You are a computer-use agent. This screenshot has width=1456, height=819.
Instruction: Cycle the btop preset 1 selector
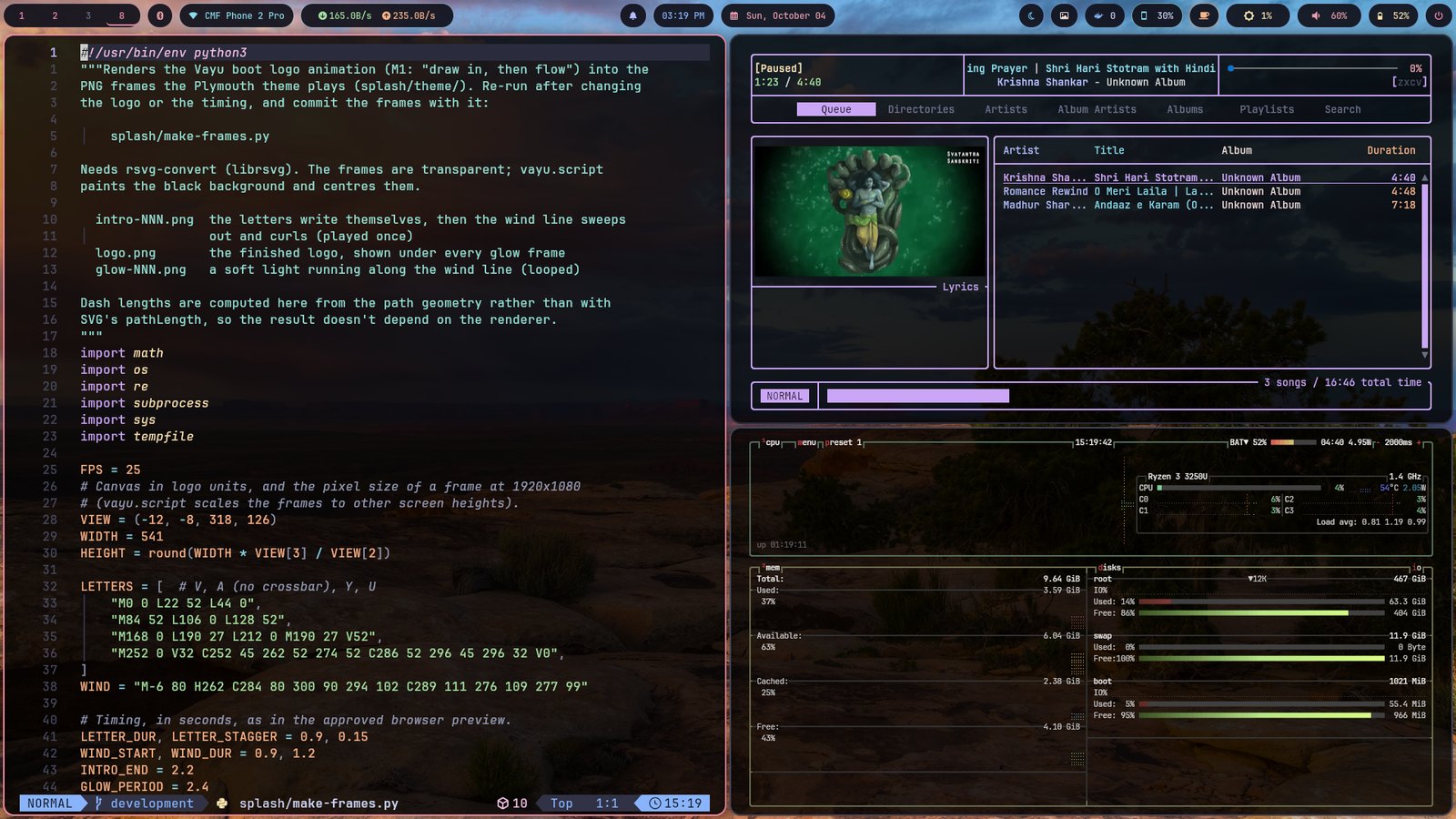pos(843,443)
